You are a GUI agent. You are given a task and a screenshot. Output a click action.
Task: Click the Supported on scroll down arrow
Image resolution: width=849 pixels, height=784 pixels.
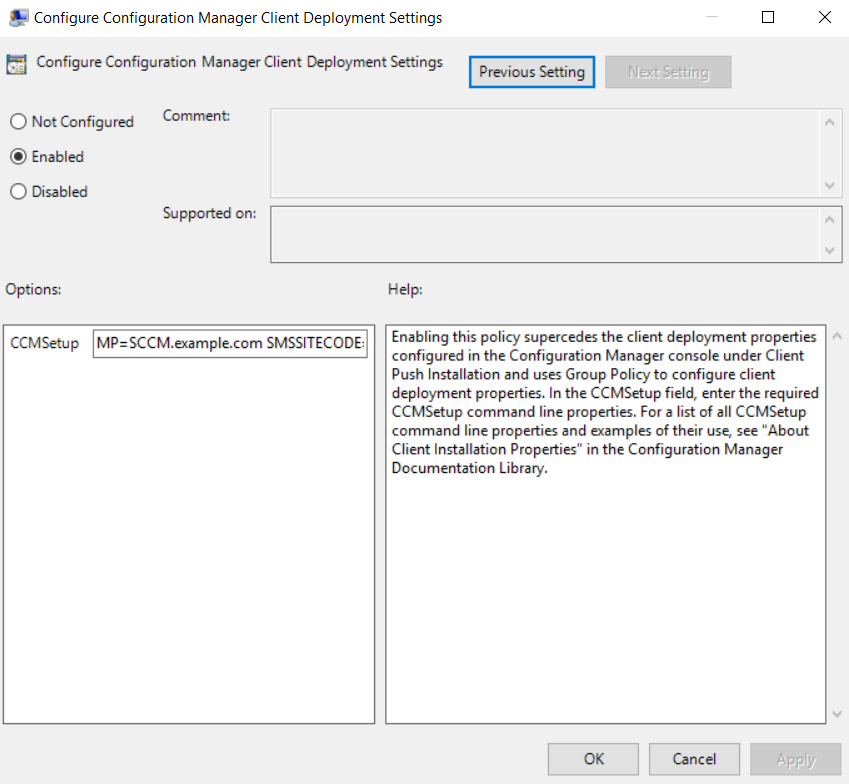tap(829, 250)
